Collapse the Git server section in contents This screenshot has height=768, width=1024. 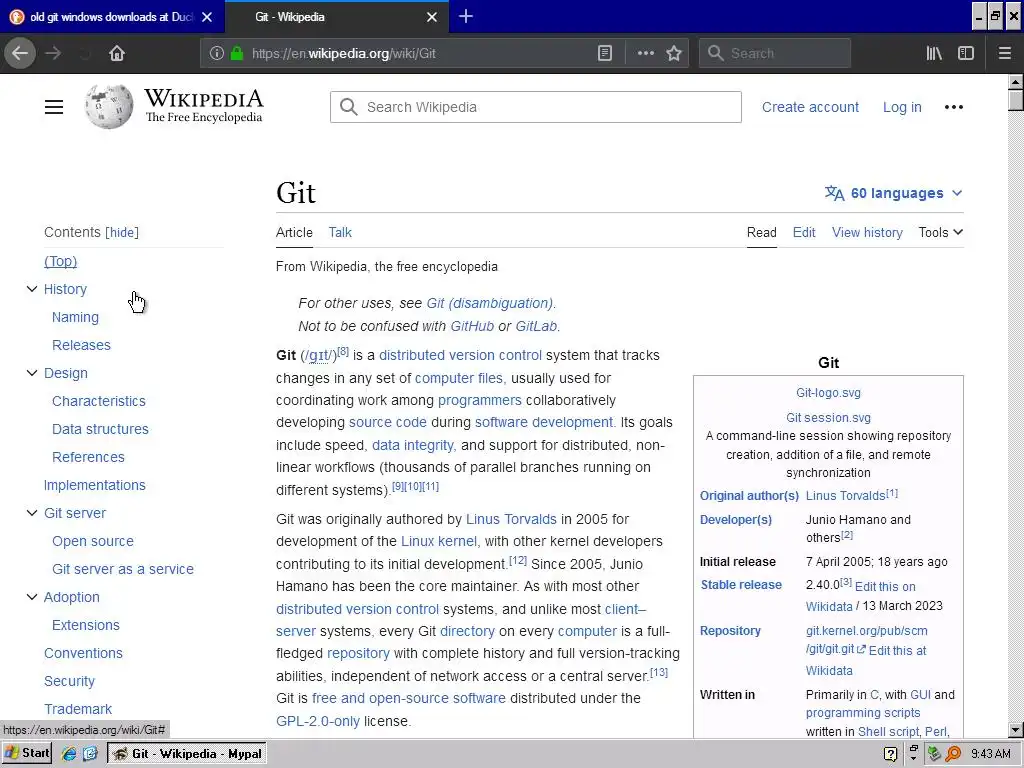pyautogui.click(x=31, y=513)
